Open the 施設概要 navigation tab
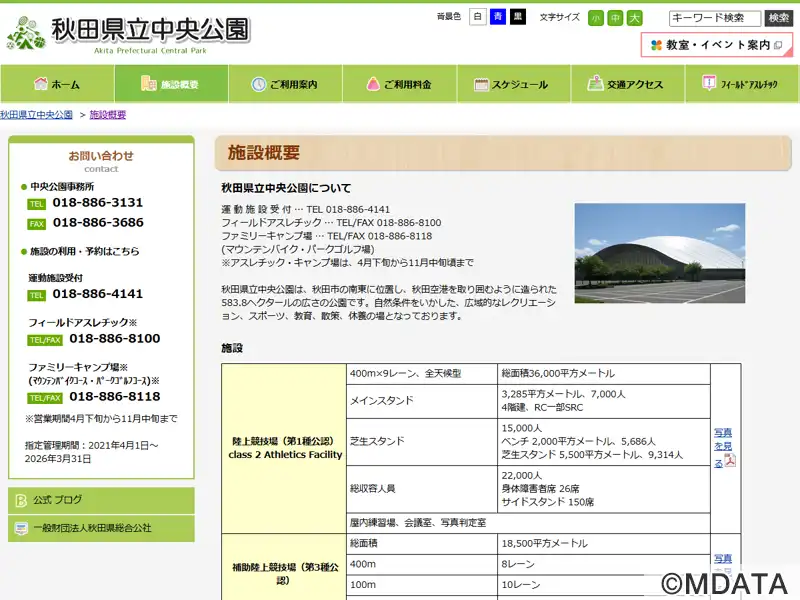Image resolution: width=800 pixels, height=600 pixels. (x=171, y=84)
